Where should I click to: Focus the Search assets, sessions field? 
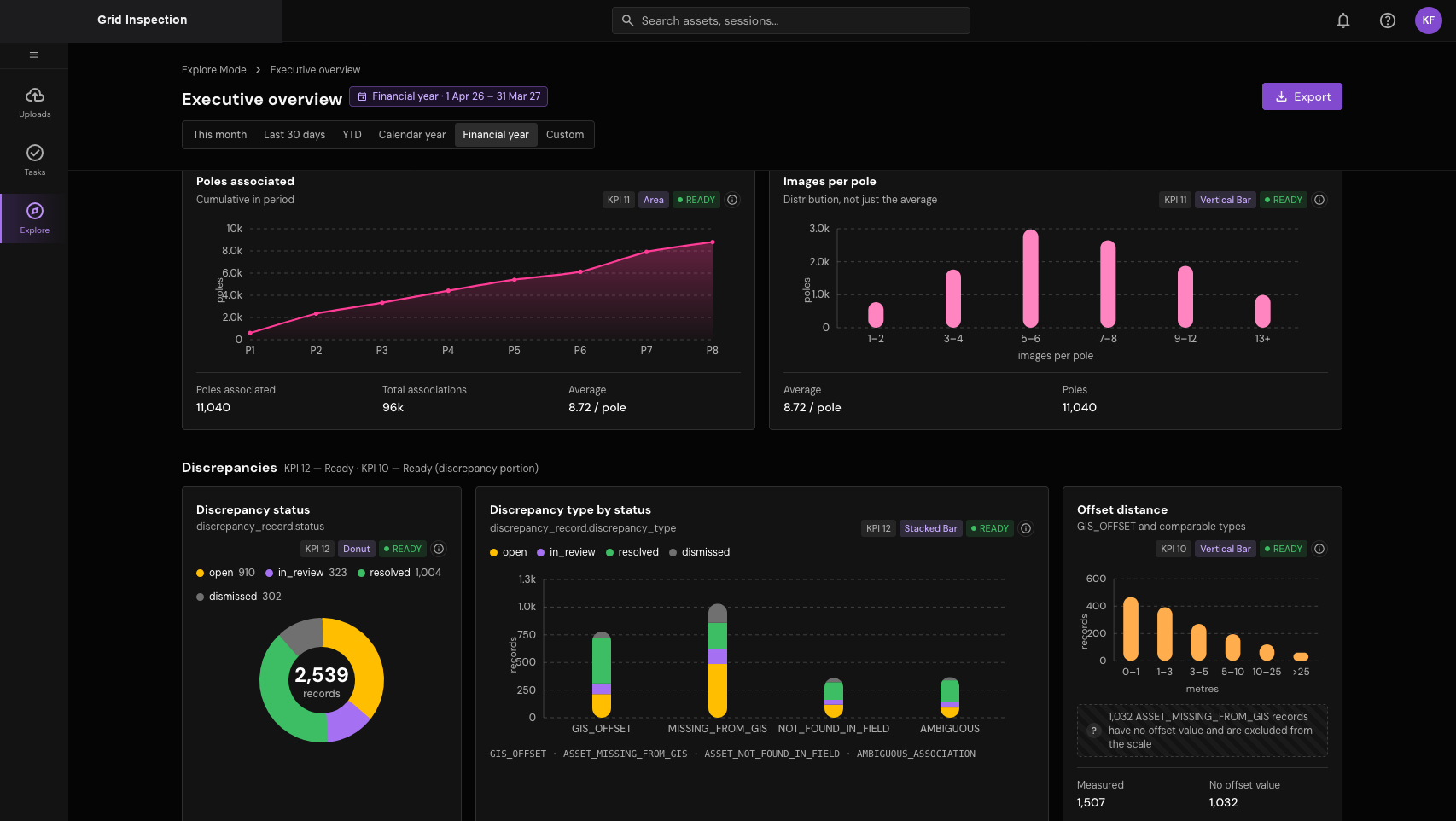(x=791, y=20)
